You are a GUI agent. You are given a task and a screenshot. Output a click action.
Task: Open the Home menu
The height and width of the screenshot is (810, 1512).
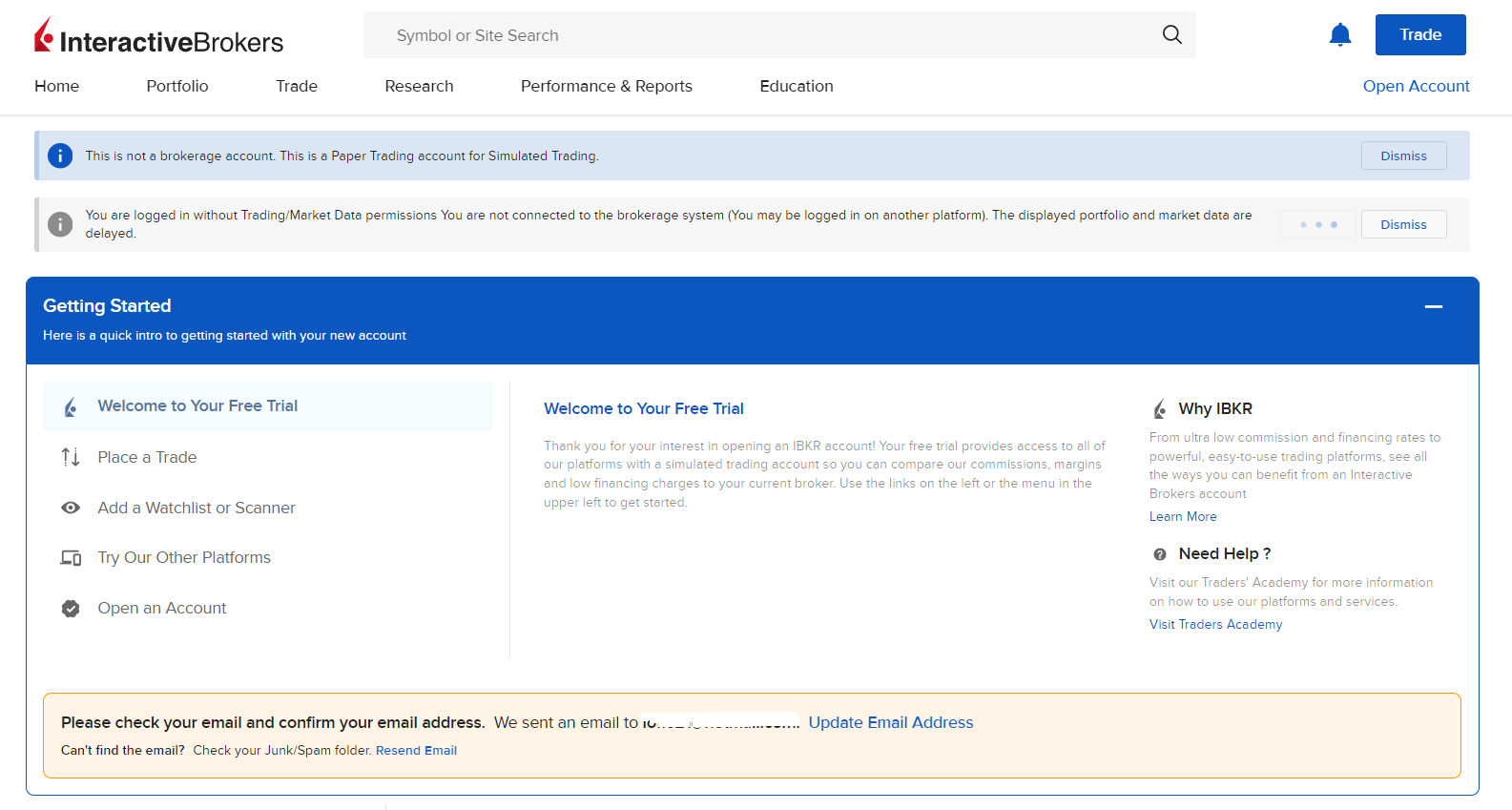pyautogui.click(x=57, y=86)
